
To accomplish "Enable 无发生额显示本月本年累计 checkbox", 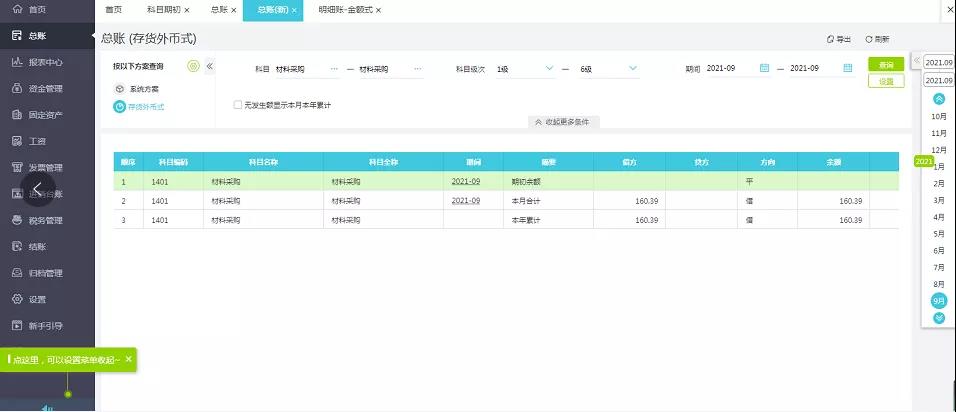I will [x=237, y=104].
